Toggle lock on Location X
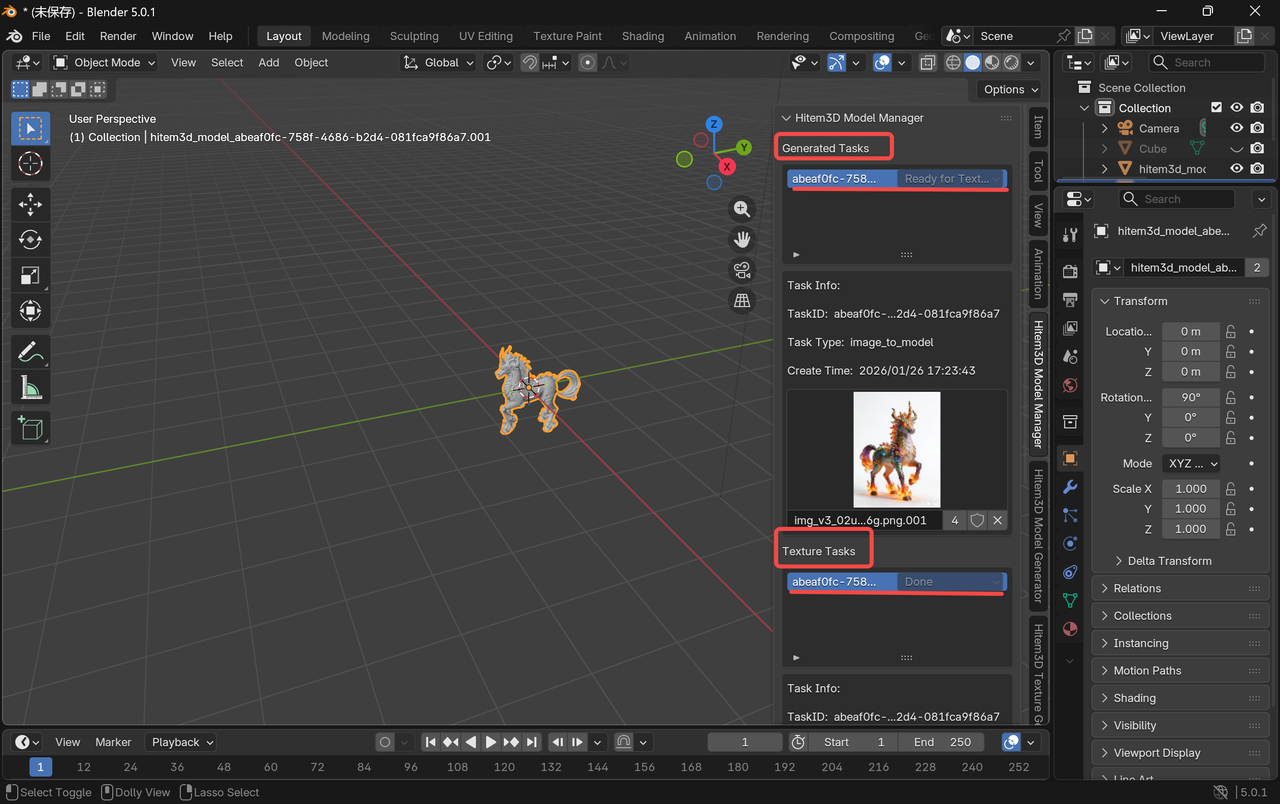 tap(1231, 331)
